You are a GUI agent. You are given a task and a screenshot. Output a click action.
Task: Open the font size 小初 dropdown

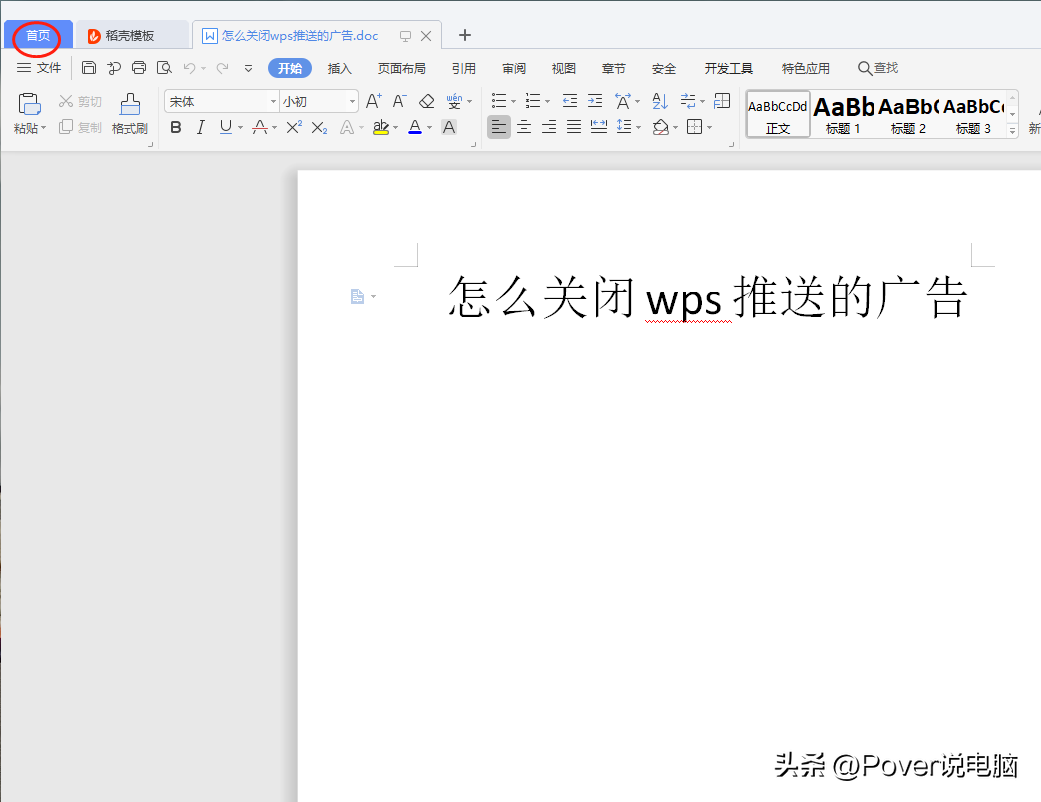(x=353, y=102)
